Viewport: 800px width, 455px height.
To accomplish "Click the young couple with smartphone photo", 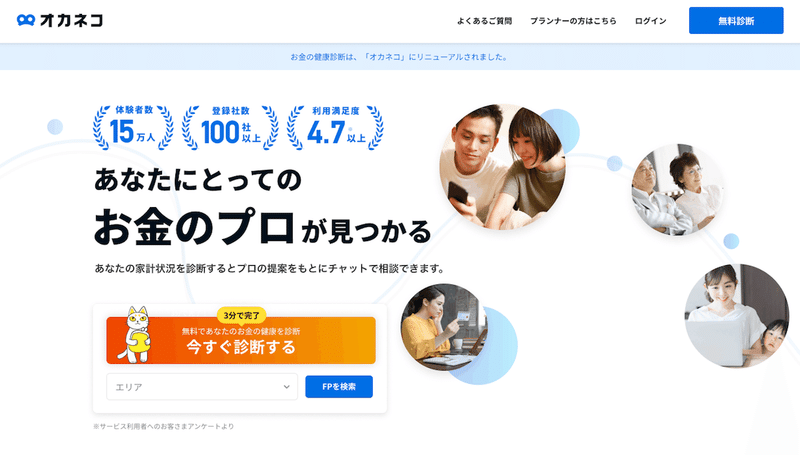I will point(503,167).
